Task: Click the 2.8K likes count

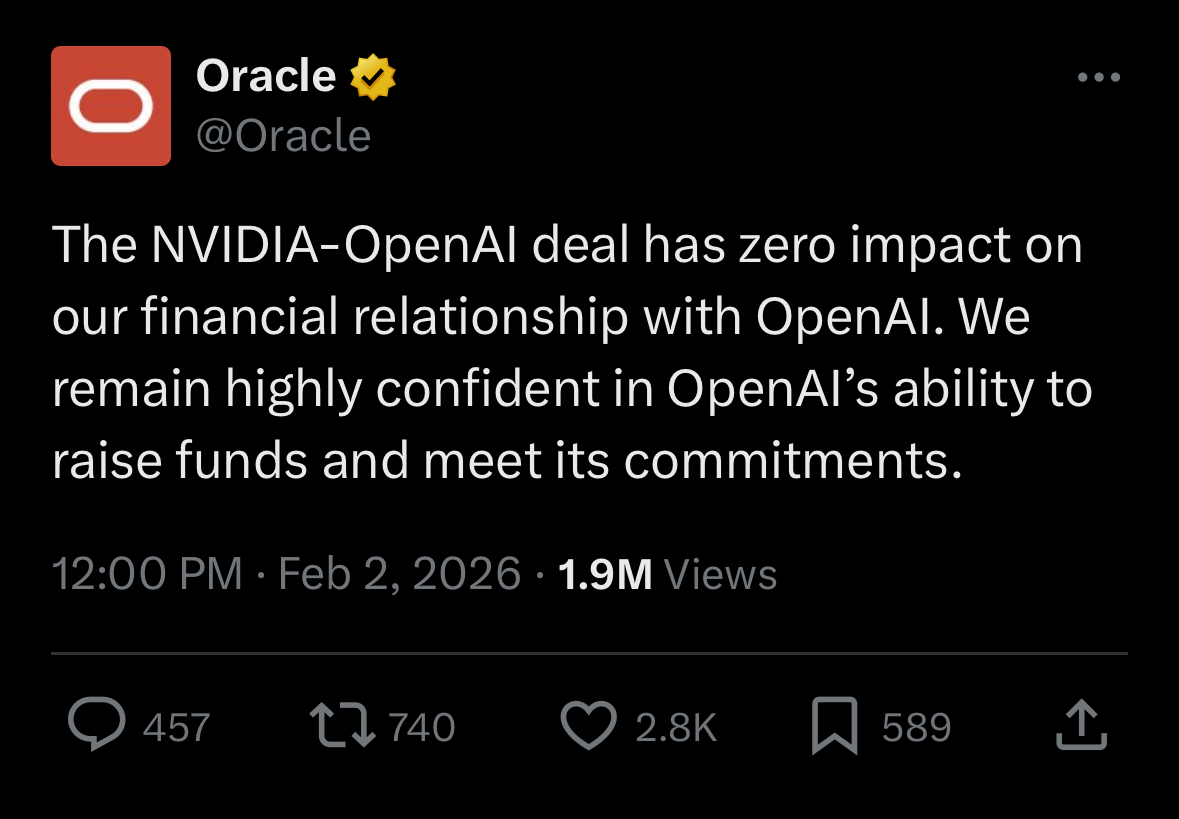Action: 676,727
